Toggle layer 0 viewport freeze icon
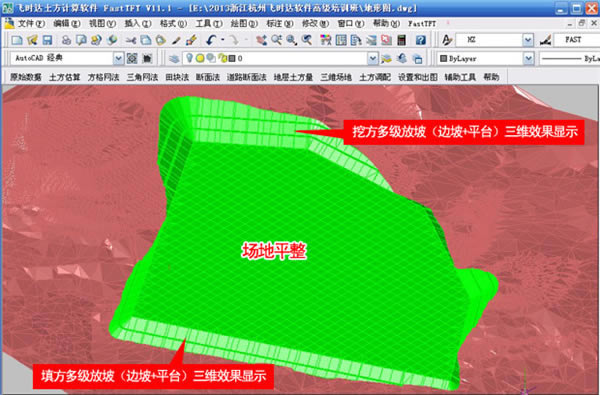 pos(211,58)
